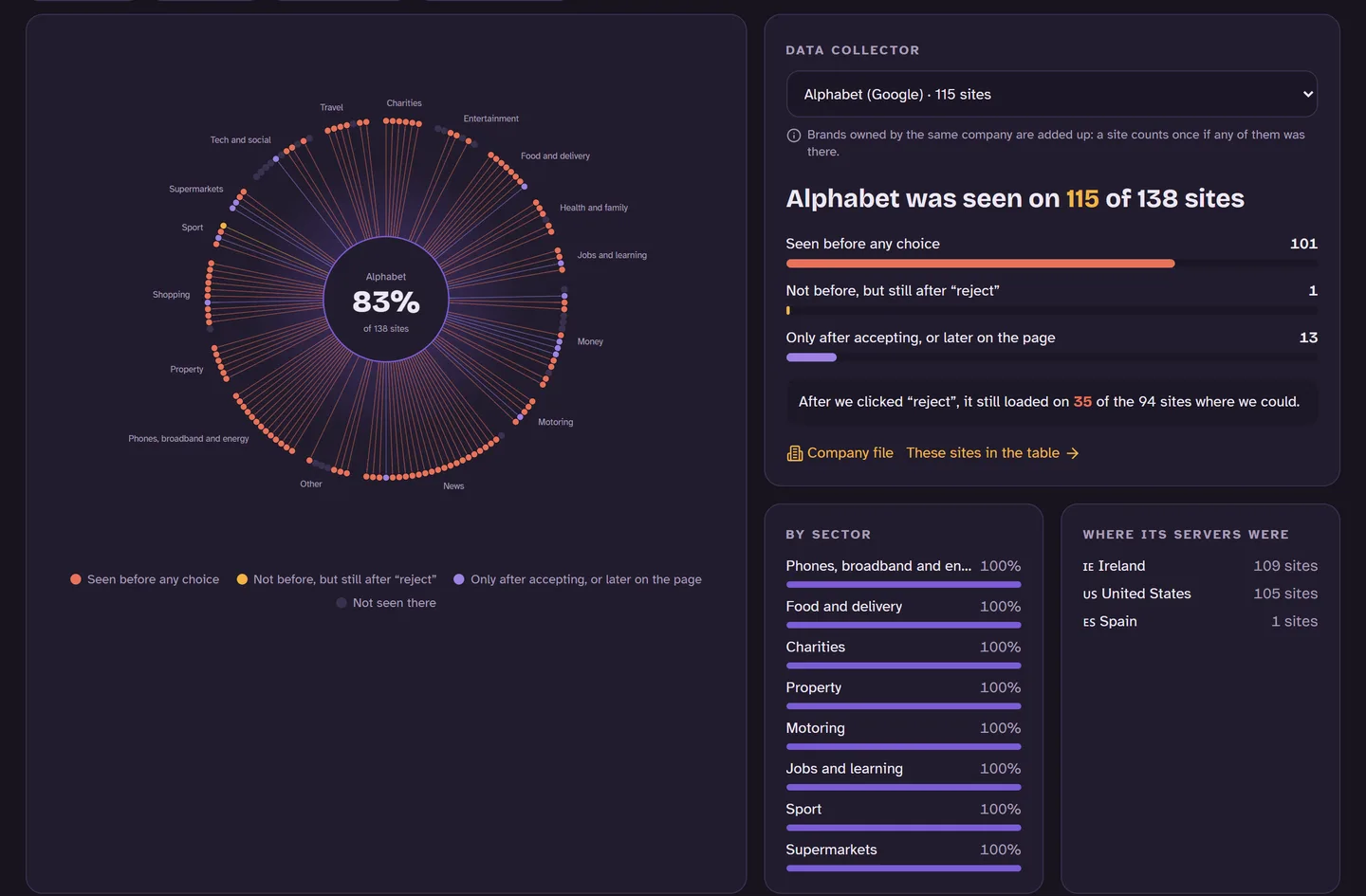Click the 'Spain' server location row
Viewport: 1366px width, 896px height.
point(1200,621)
